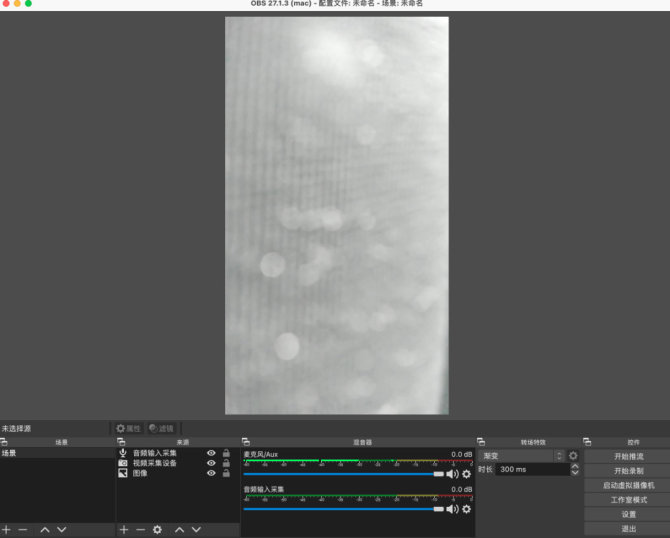Open gear settings for 音频输入采集 mixer
This screenshot has height=538, width=670.
[x=467, y=509]
